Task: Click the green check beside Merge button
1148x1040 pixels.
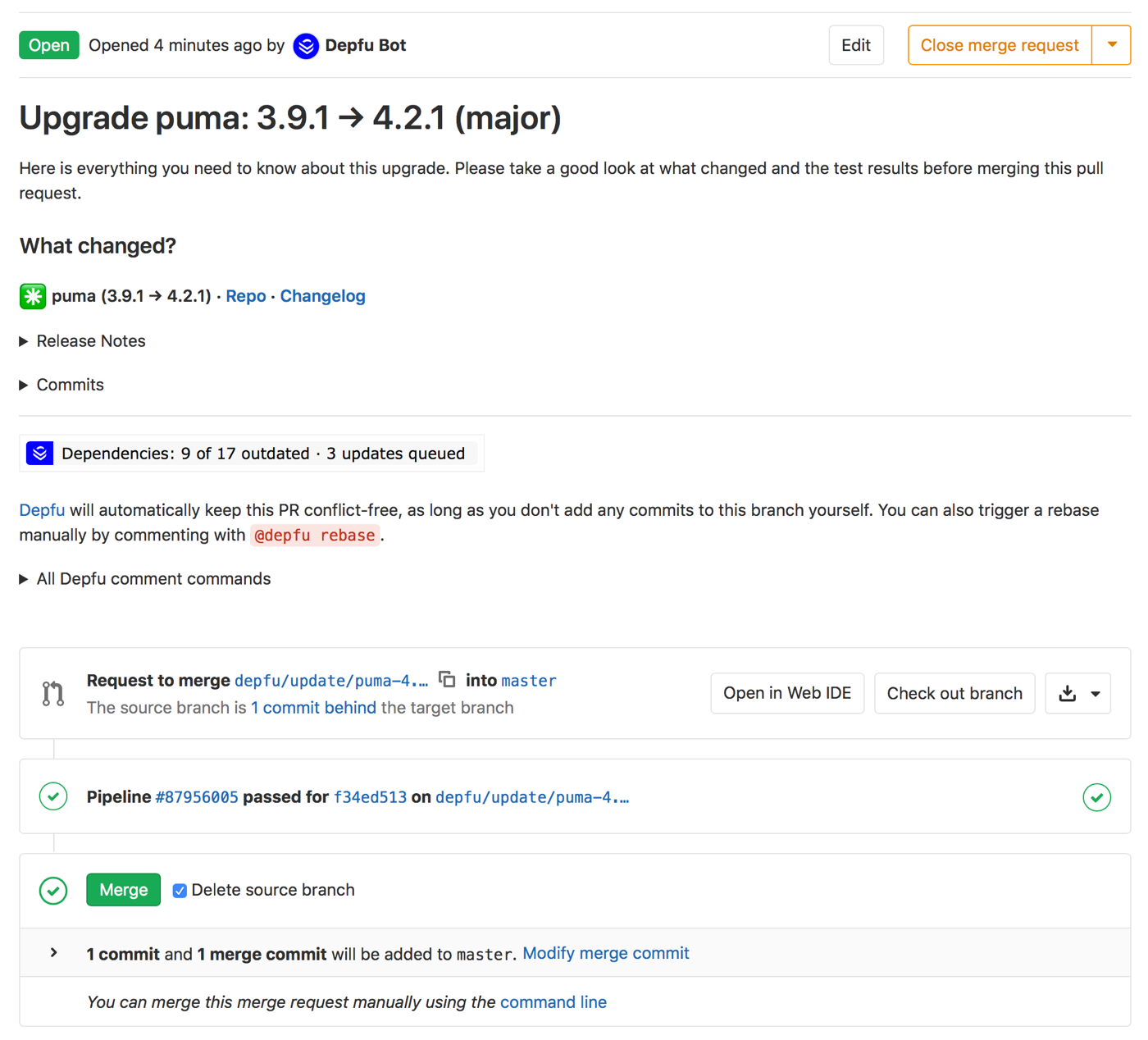Action: point(53,891)
